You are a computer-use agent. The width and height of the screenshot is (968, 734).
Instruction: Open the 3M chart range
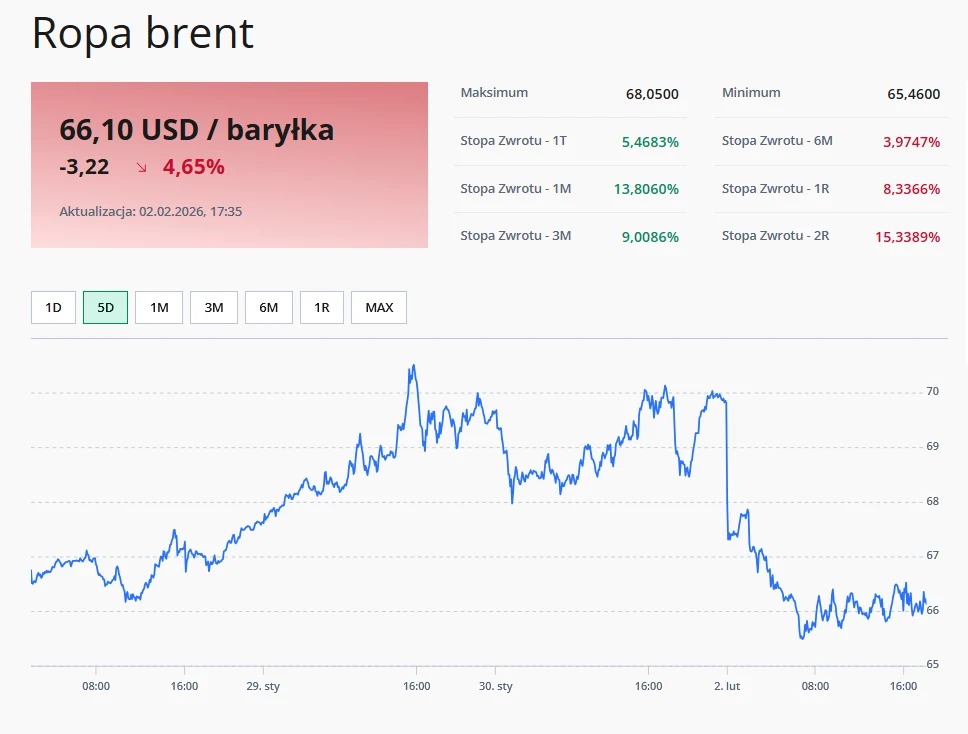(x=213, y=307)
